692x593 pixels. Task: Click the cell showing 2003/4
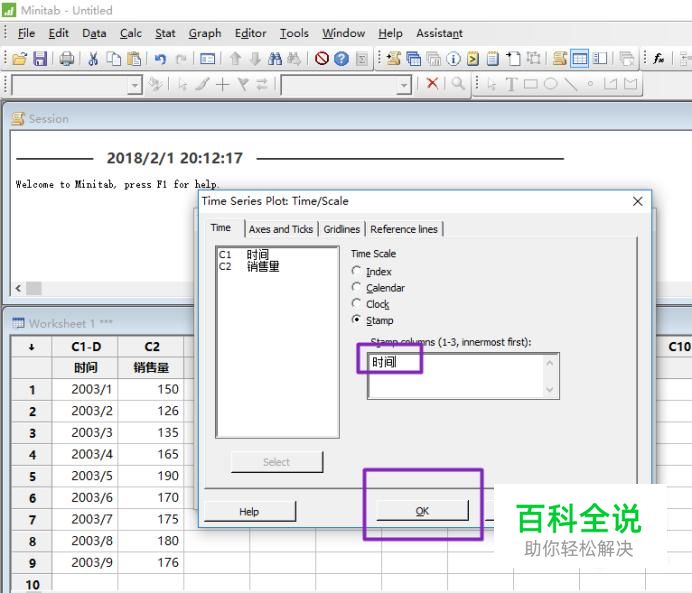pos(86,454)
